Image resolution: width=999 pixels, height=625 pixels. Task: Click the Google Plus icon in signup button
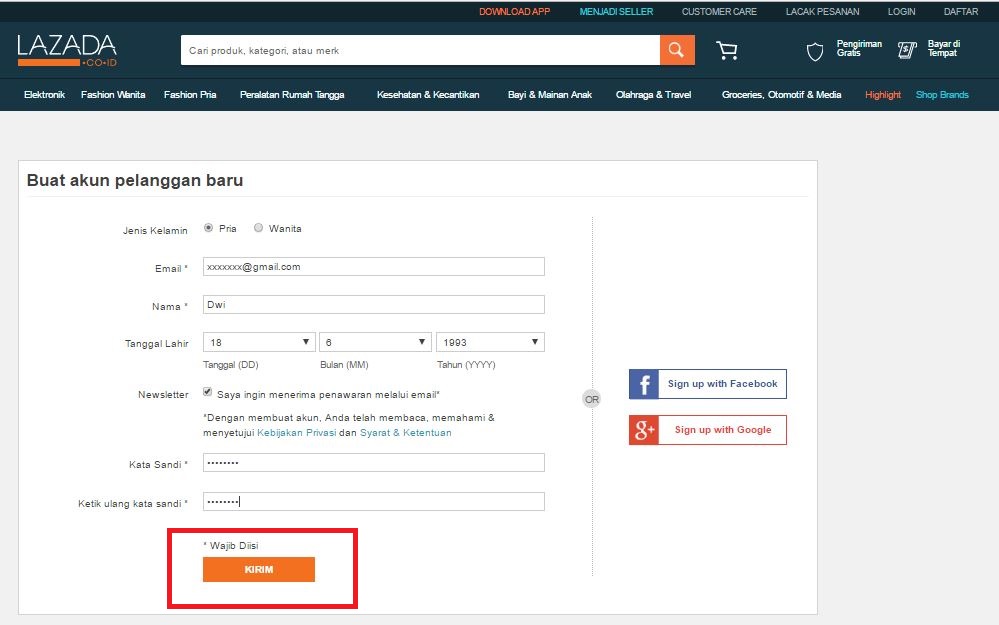point(644,430)
